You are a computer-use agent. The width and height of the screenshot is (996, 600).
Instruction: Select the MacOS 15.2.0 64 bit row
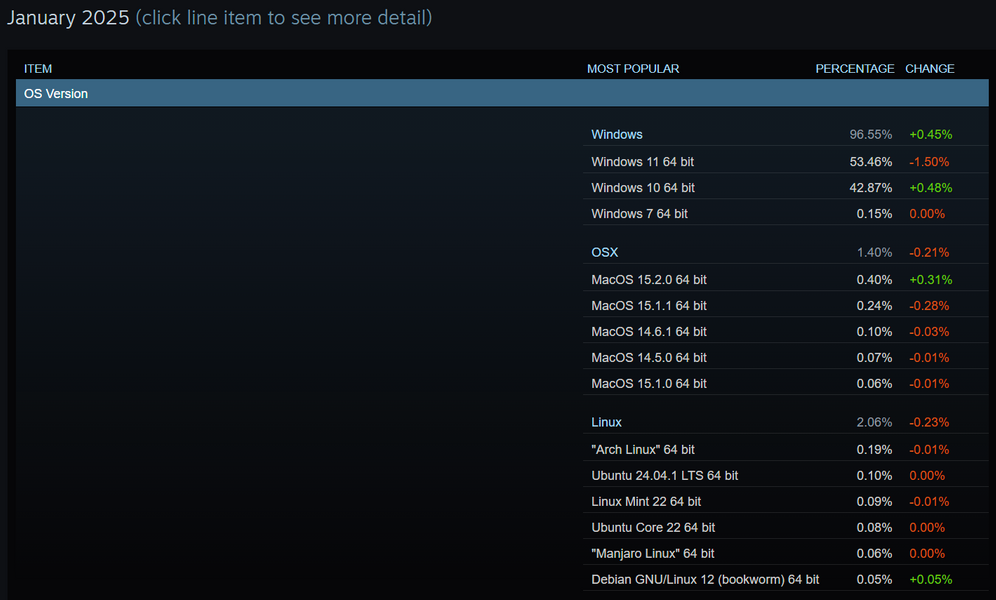648,280
